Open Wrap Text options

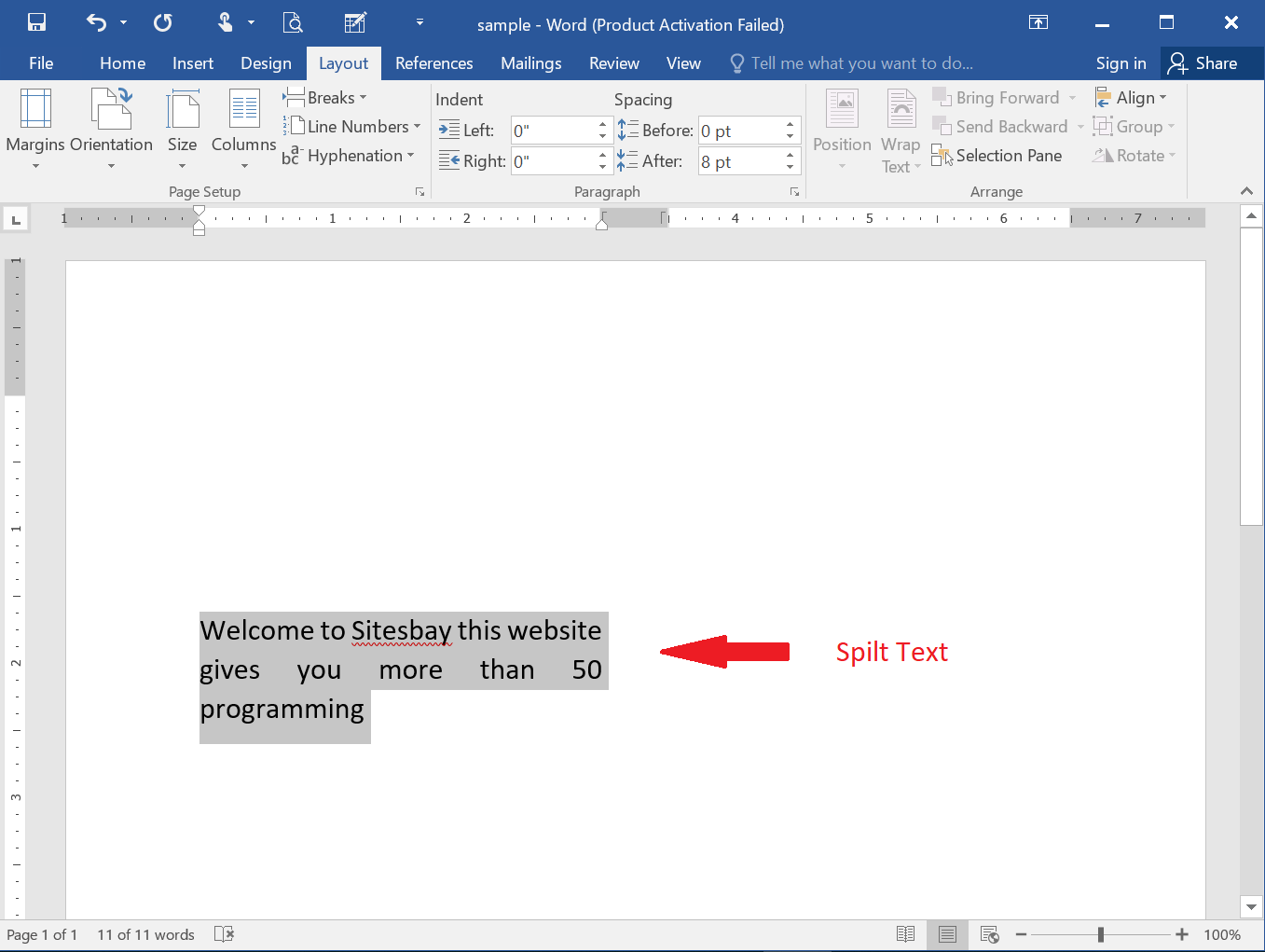(x=901, y=131)
